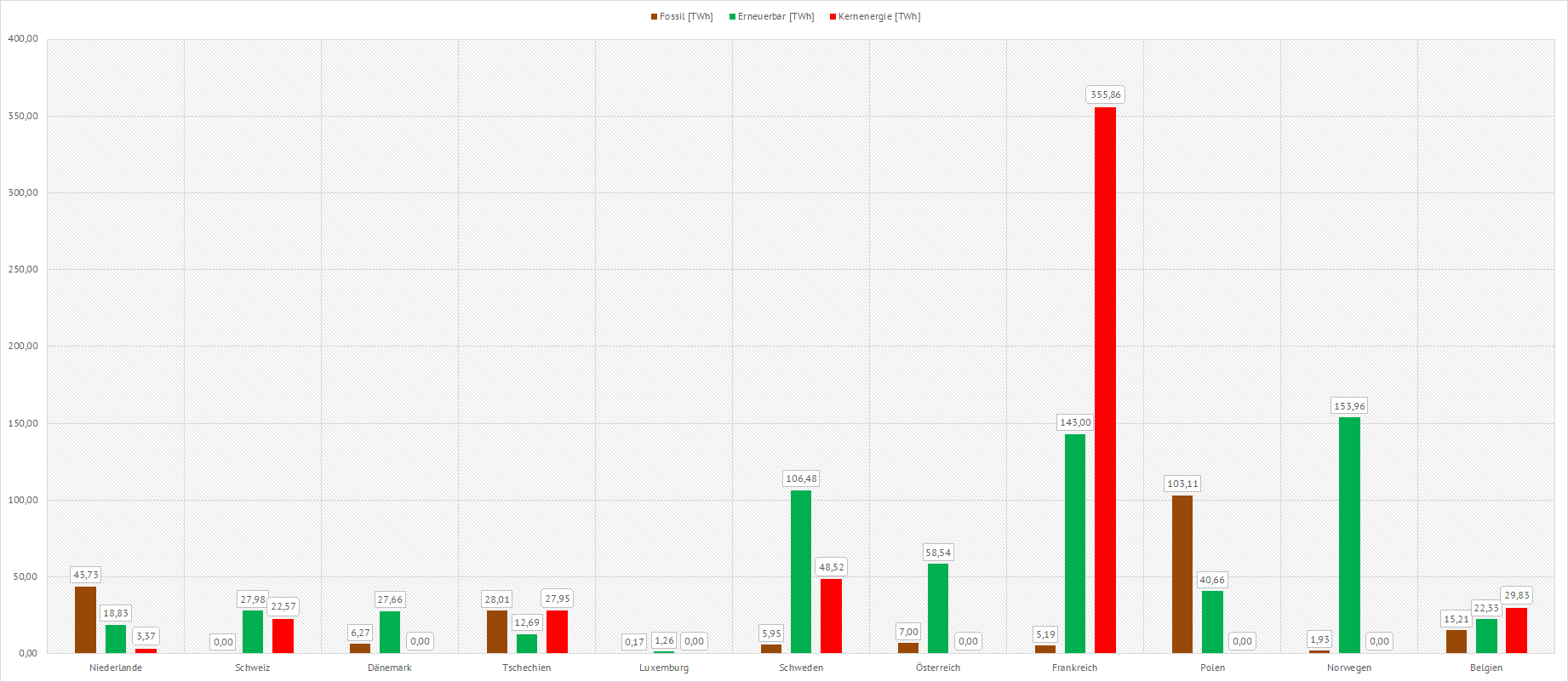
Task: Select the Schweiz green Erneuerbar bar
Action: [x=253, y=631]
